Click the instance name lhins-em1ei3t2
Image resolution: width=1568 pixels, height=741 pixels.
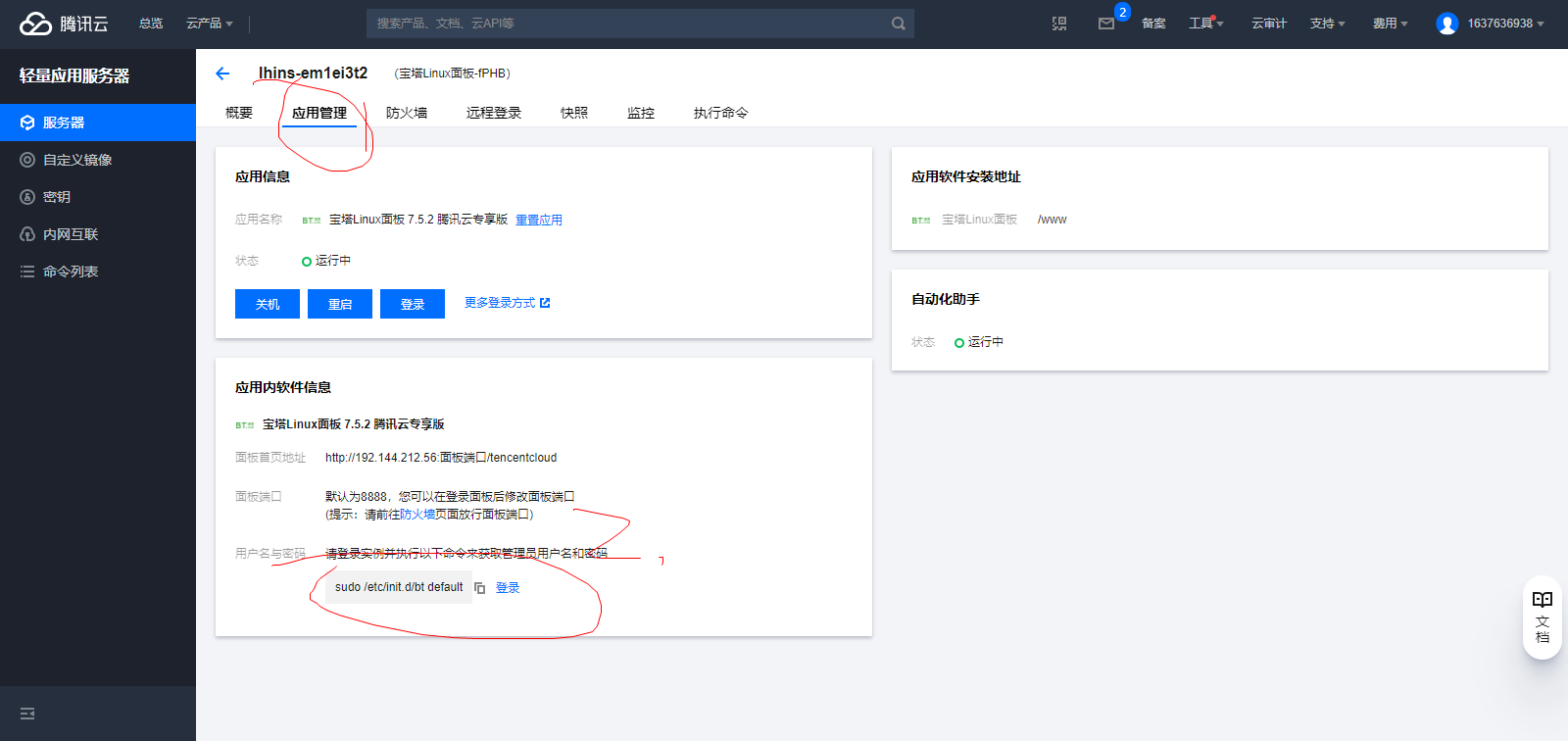(x=313, y=74)
